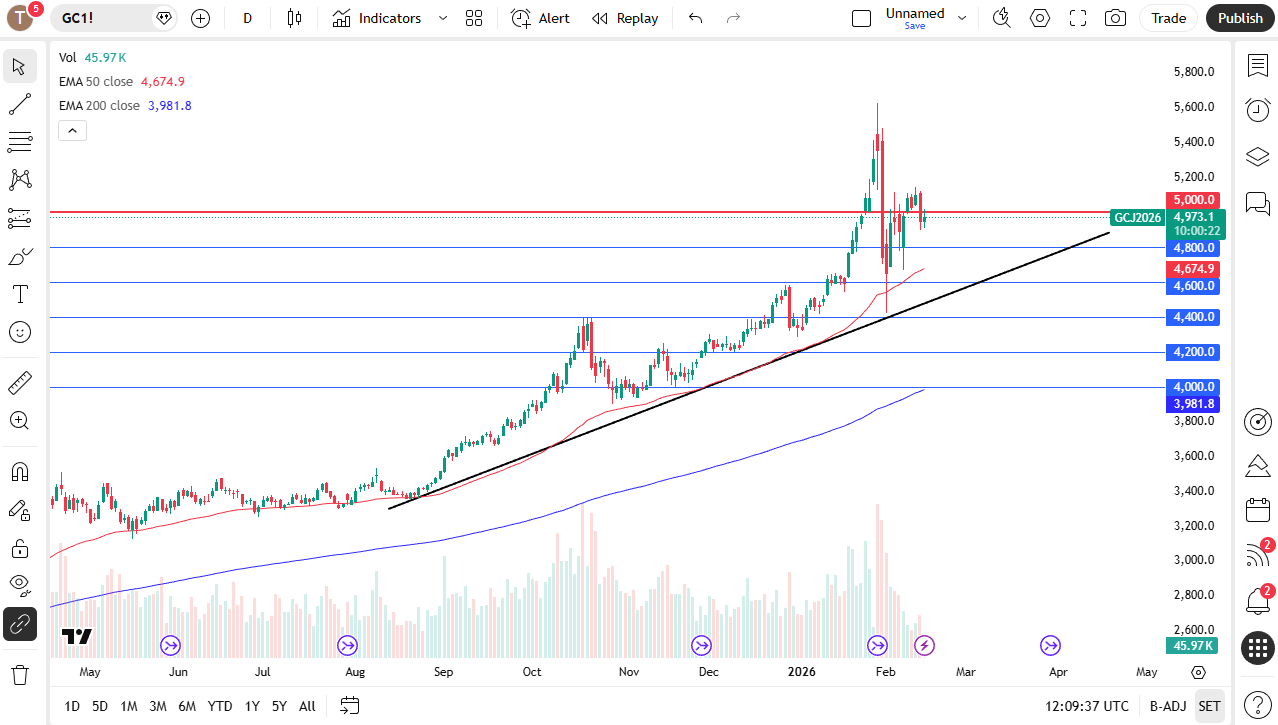Open chart settings hexagon icon
The image size is (1278, 725).
(1040, 18)
